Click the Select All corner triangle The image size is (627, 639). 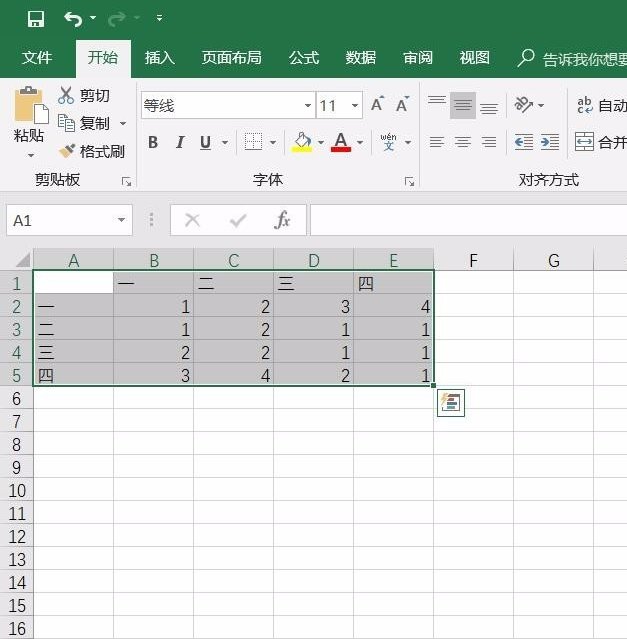coord(21,260)
